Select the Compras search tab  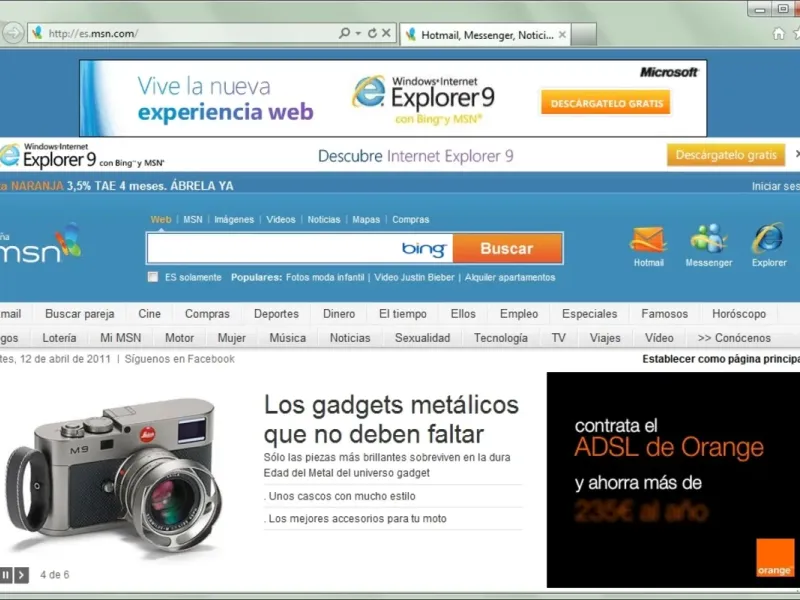pos(410,219)
